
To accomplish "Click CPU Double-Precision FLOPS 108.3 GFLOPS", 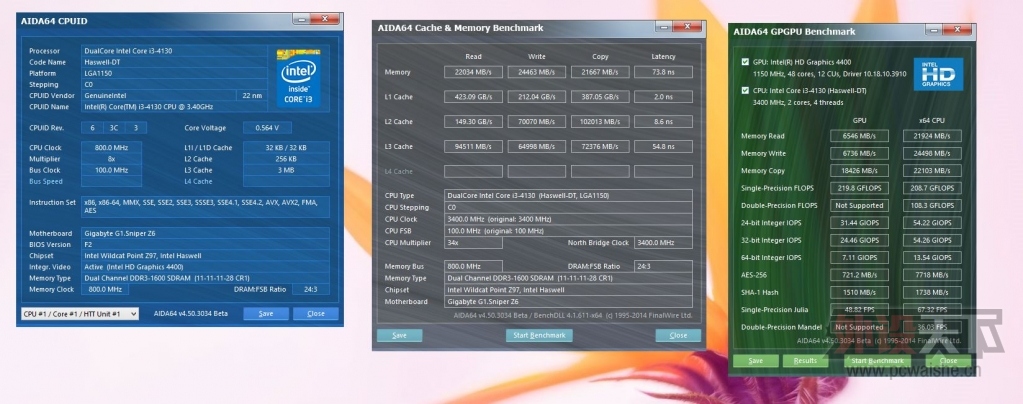I will coord(932,206).
